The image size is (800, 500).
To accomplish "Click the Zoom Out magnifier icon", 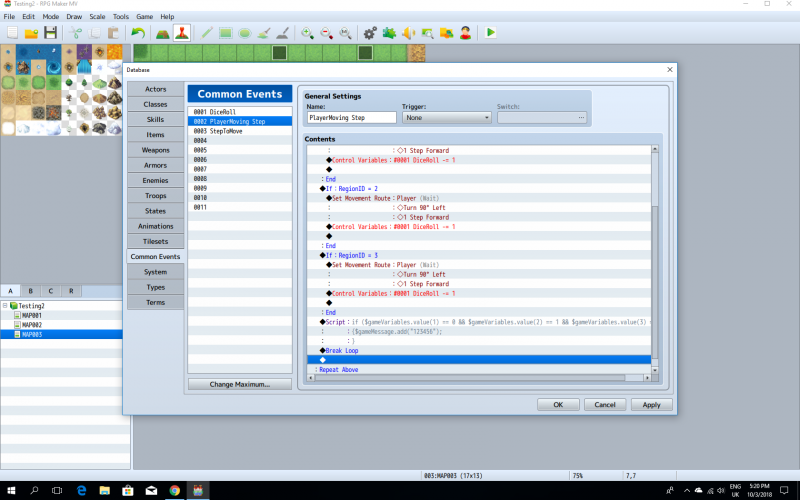I will point(326,33).
